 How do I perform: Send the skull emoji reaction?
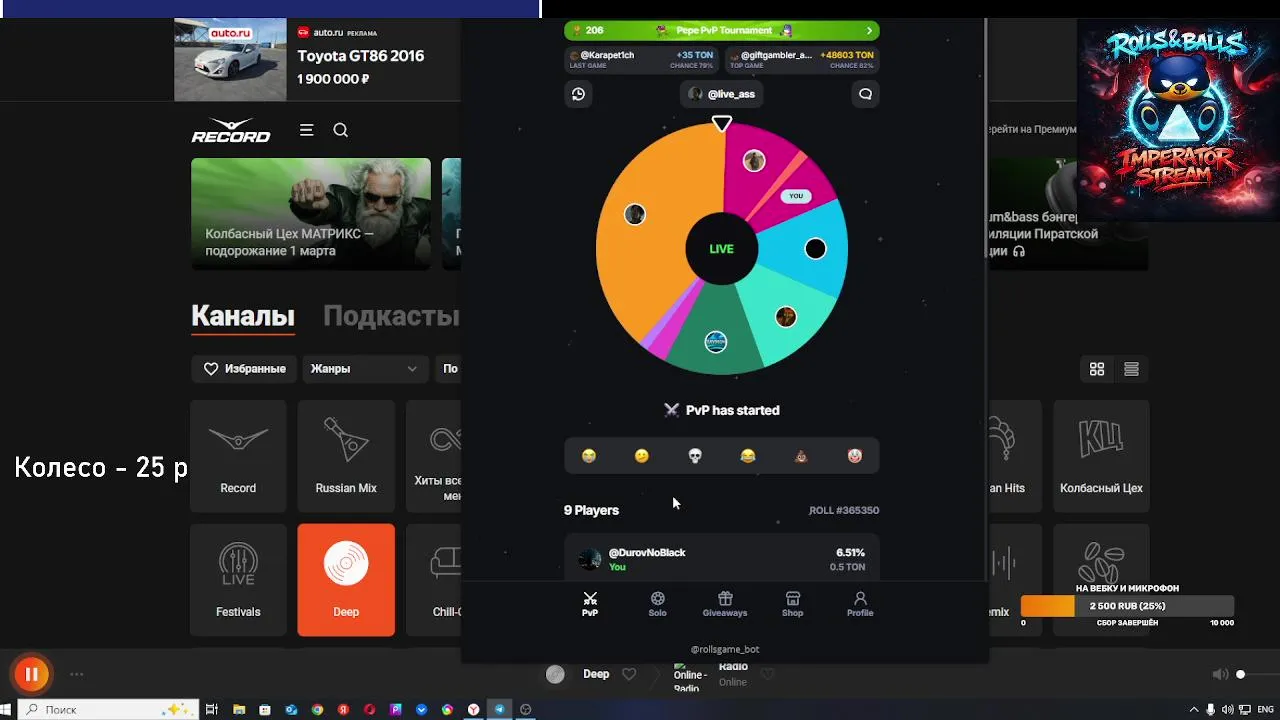[x=695, y=456]
